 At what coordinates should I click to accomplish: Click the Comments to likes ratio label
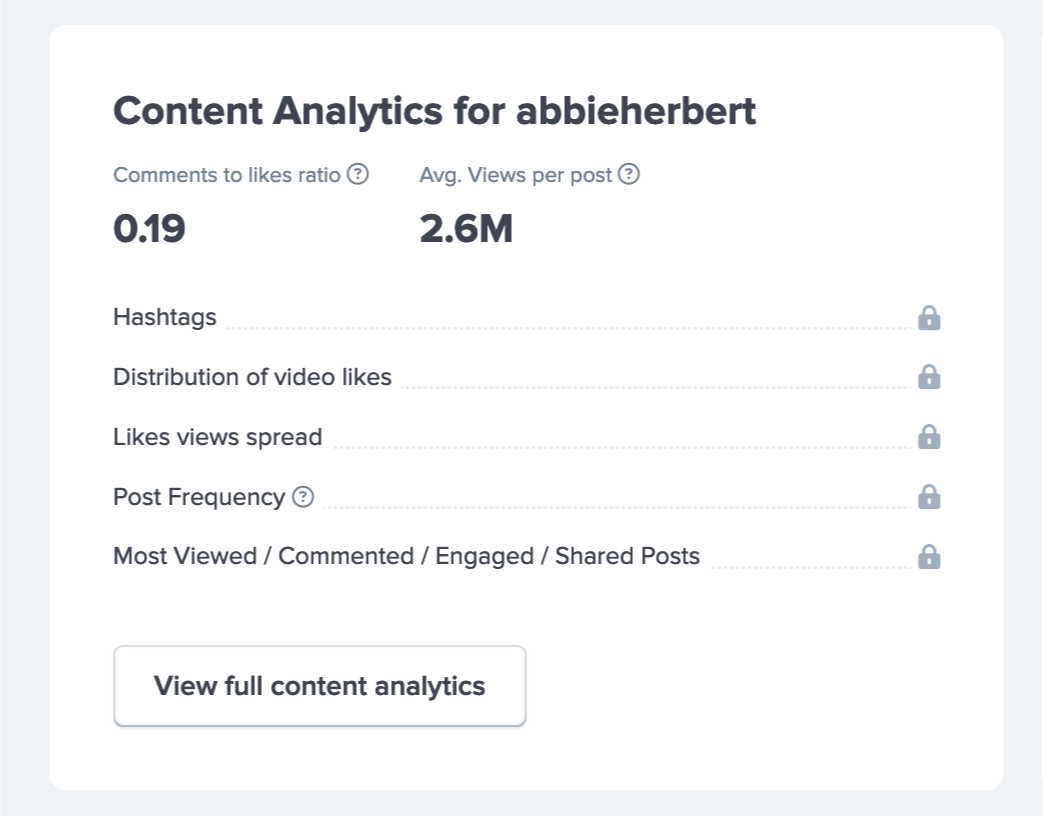pos(228,175)
